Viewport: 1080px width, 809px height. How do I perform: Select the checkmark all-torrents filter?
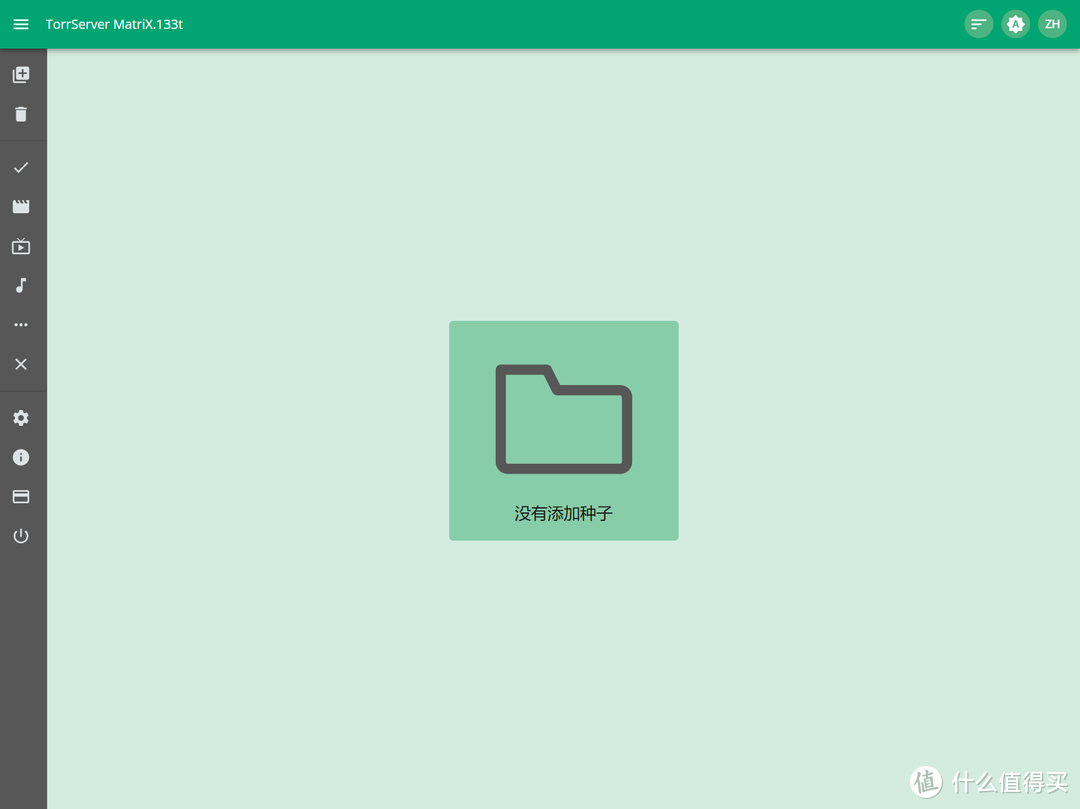point(21,167)
